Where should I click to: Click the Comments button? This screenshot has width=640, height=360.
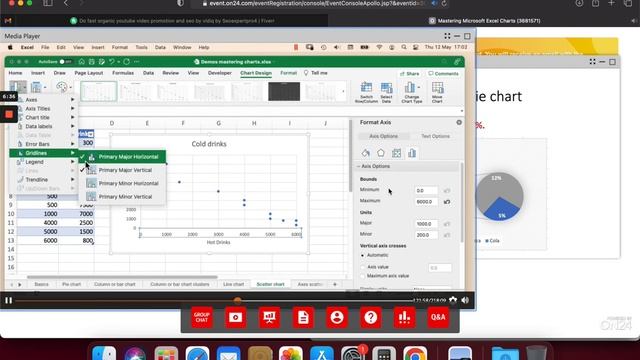coord(444,74)
